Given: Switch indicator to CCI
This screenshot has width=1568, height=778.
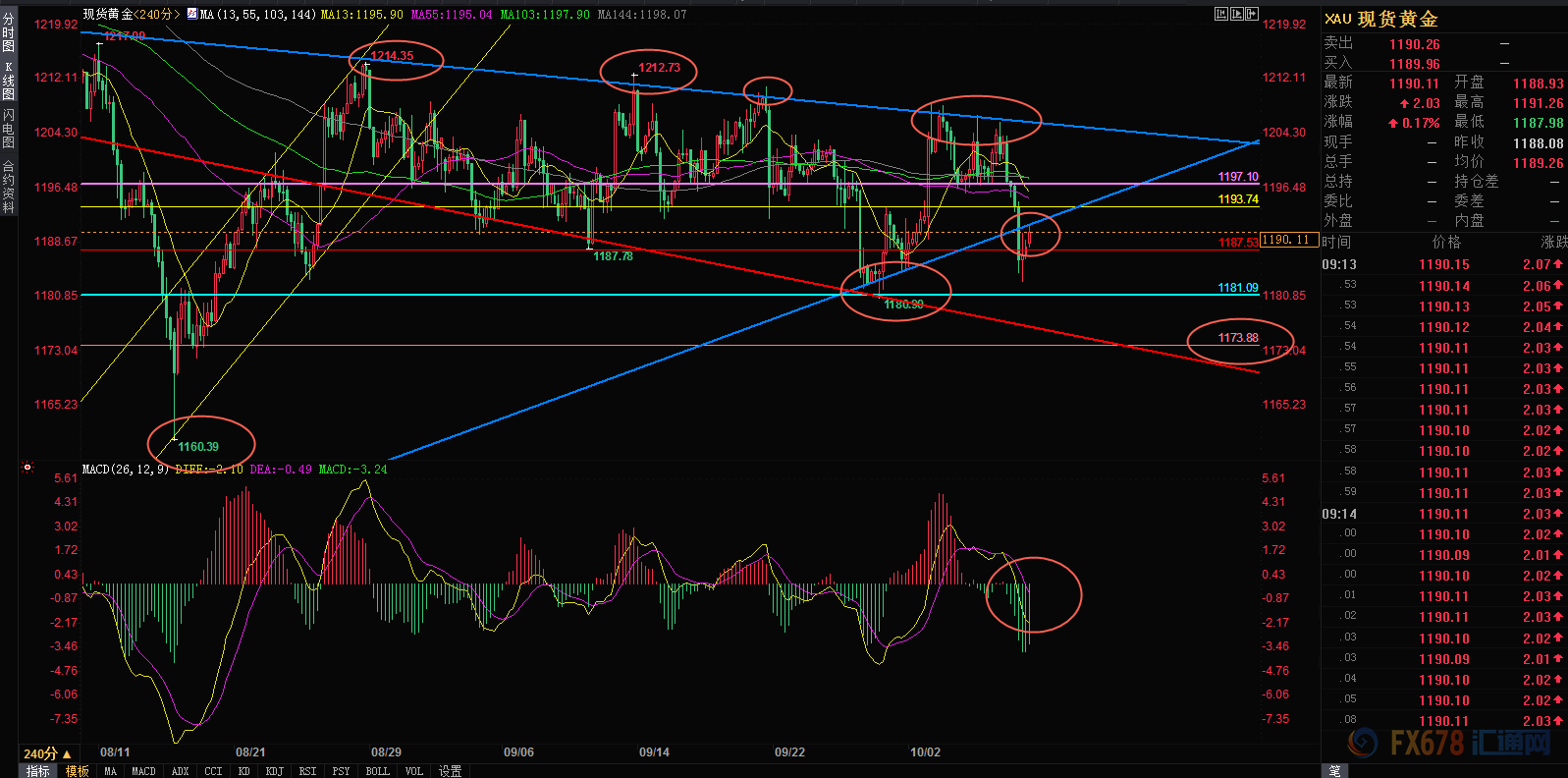Looking at the screenshot, I should [213, 771].
